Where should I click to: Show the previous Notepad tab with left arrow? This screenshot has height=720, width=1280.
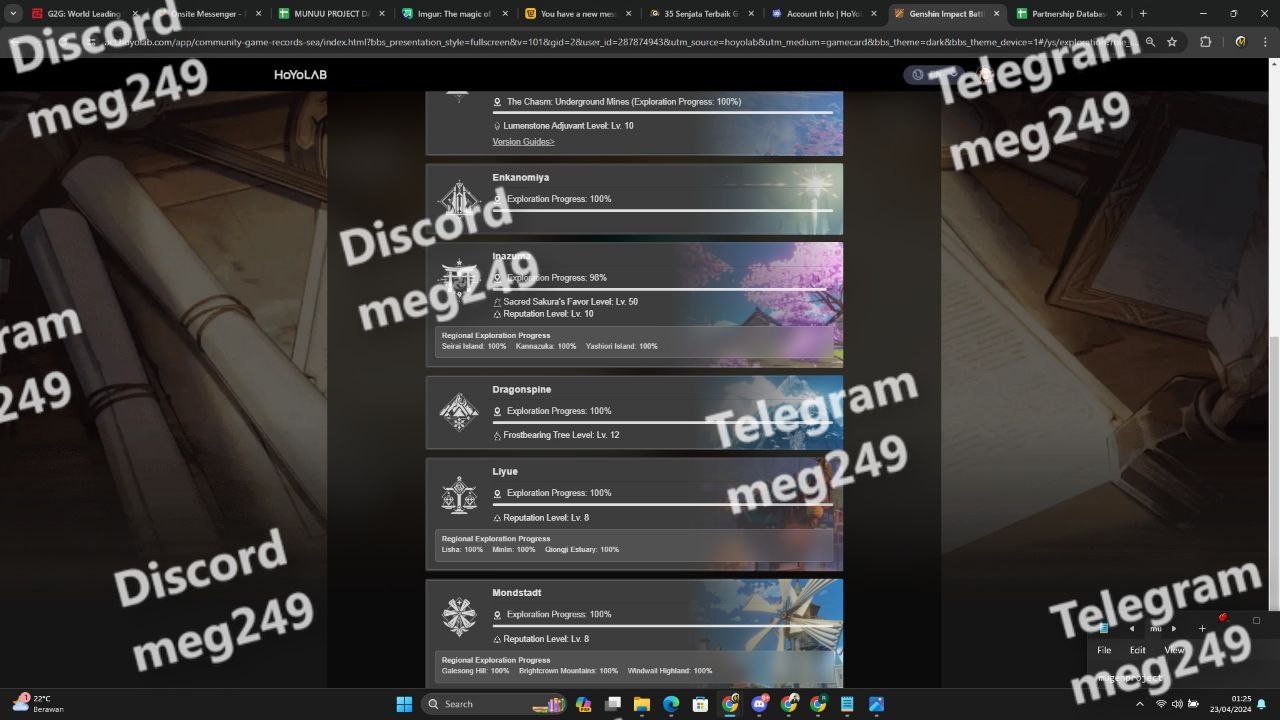1132,629
